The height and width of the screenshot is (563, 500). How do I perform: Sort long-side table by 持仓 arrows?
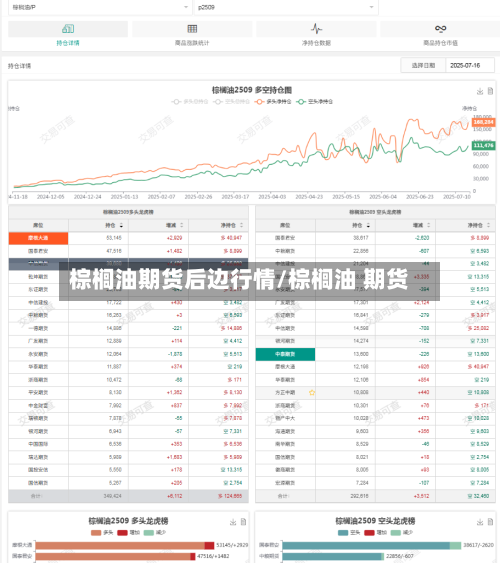[x=121, y=225]
